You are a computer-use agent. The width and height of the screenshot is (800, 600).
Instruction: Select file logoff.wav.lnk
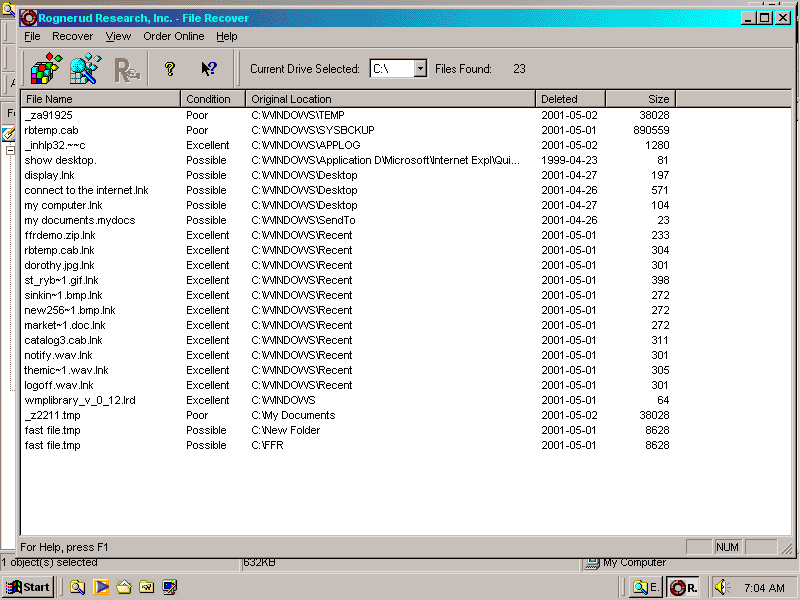coord(59,385)
